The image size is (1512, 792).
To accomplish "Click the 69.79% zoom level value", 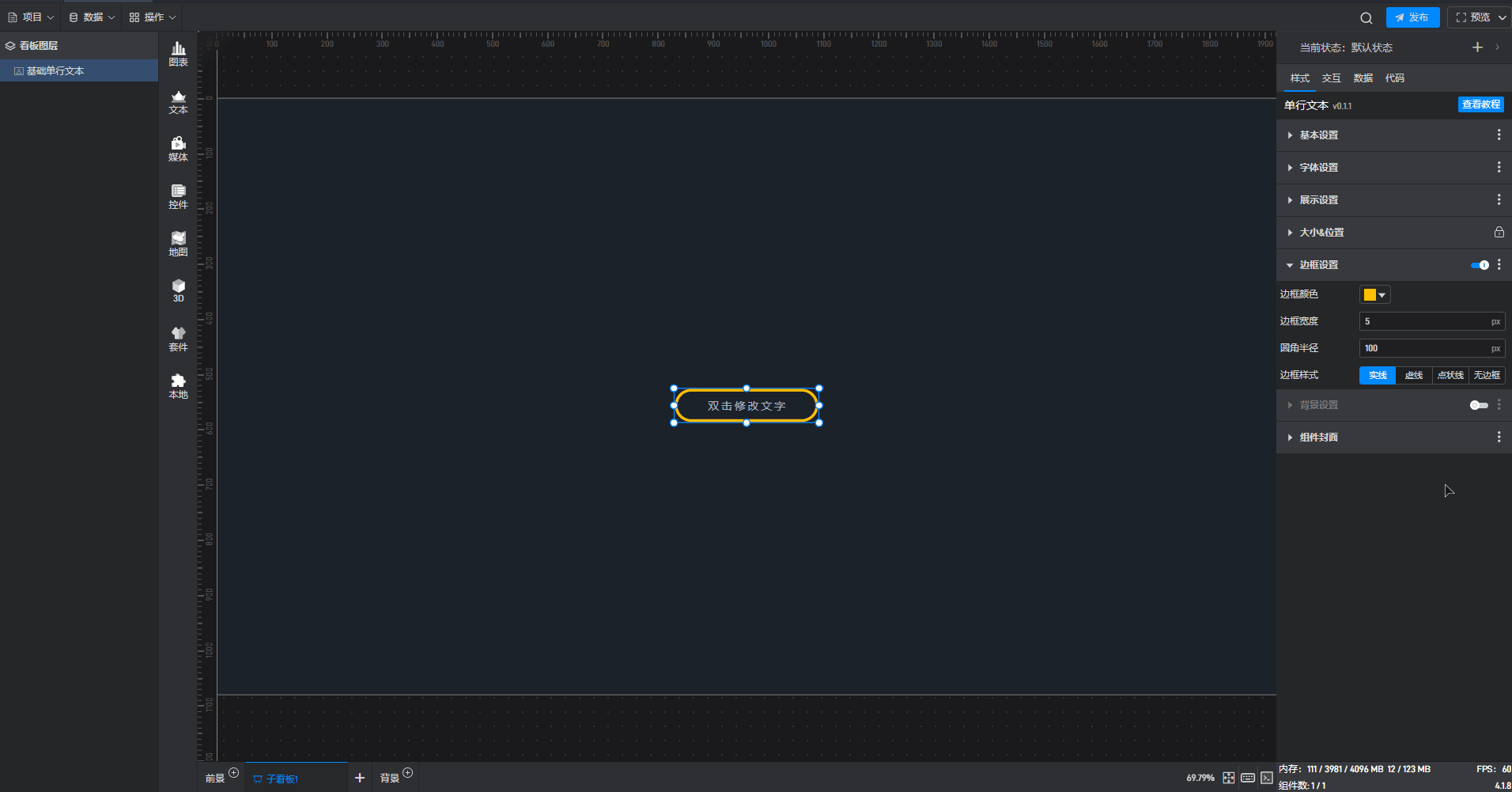I will tap(1200, 779).
